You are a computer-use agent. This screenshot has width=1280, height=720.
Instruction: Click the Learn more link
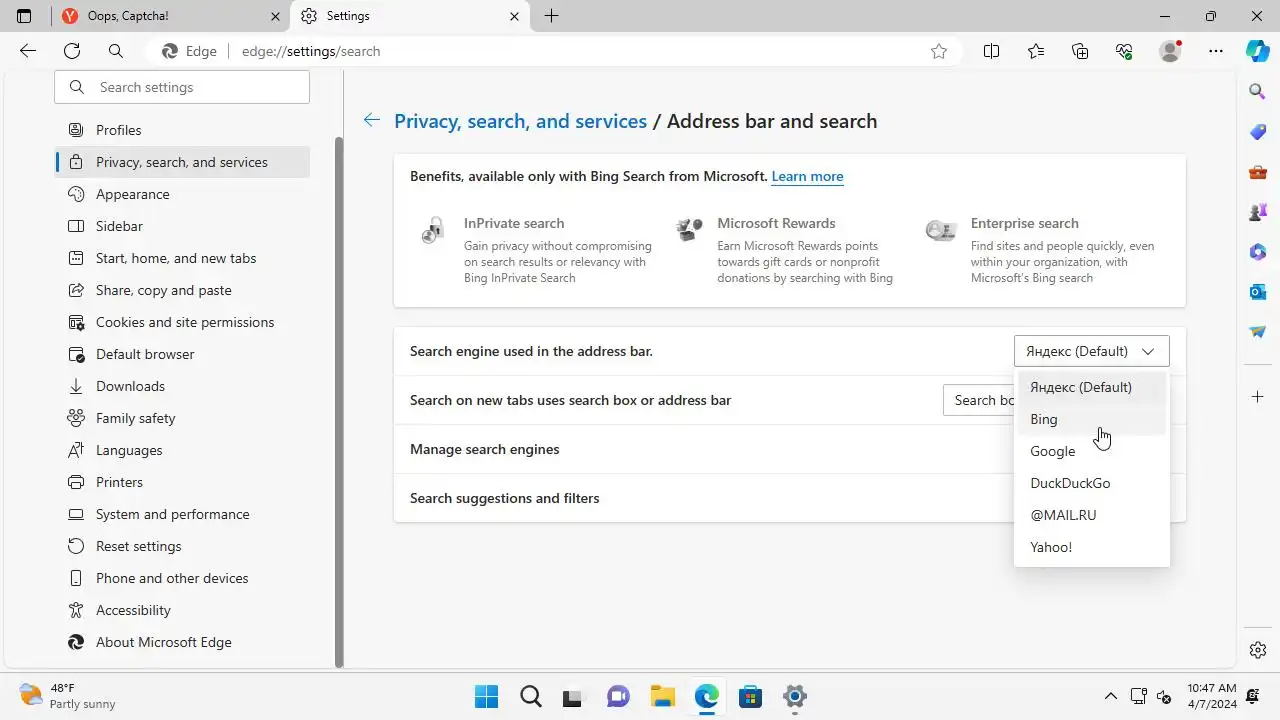point(807,176)
